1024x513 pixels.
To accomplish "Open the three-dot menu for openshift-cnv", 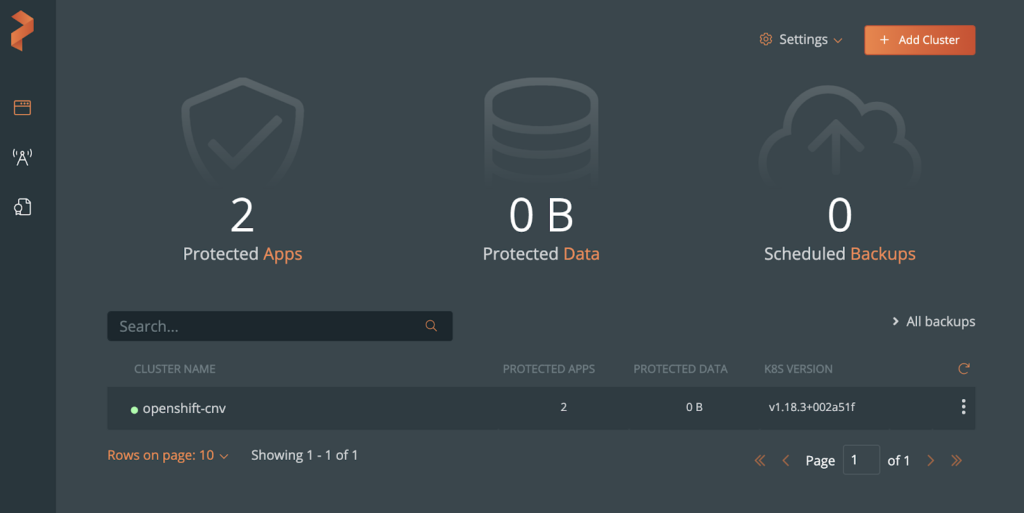I will pyautogui.click(x=963, y=407).
